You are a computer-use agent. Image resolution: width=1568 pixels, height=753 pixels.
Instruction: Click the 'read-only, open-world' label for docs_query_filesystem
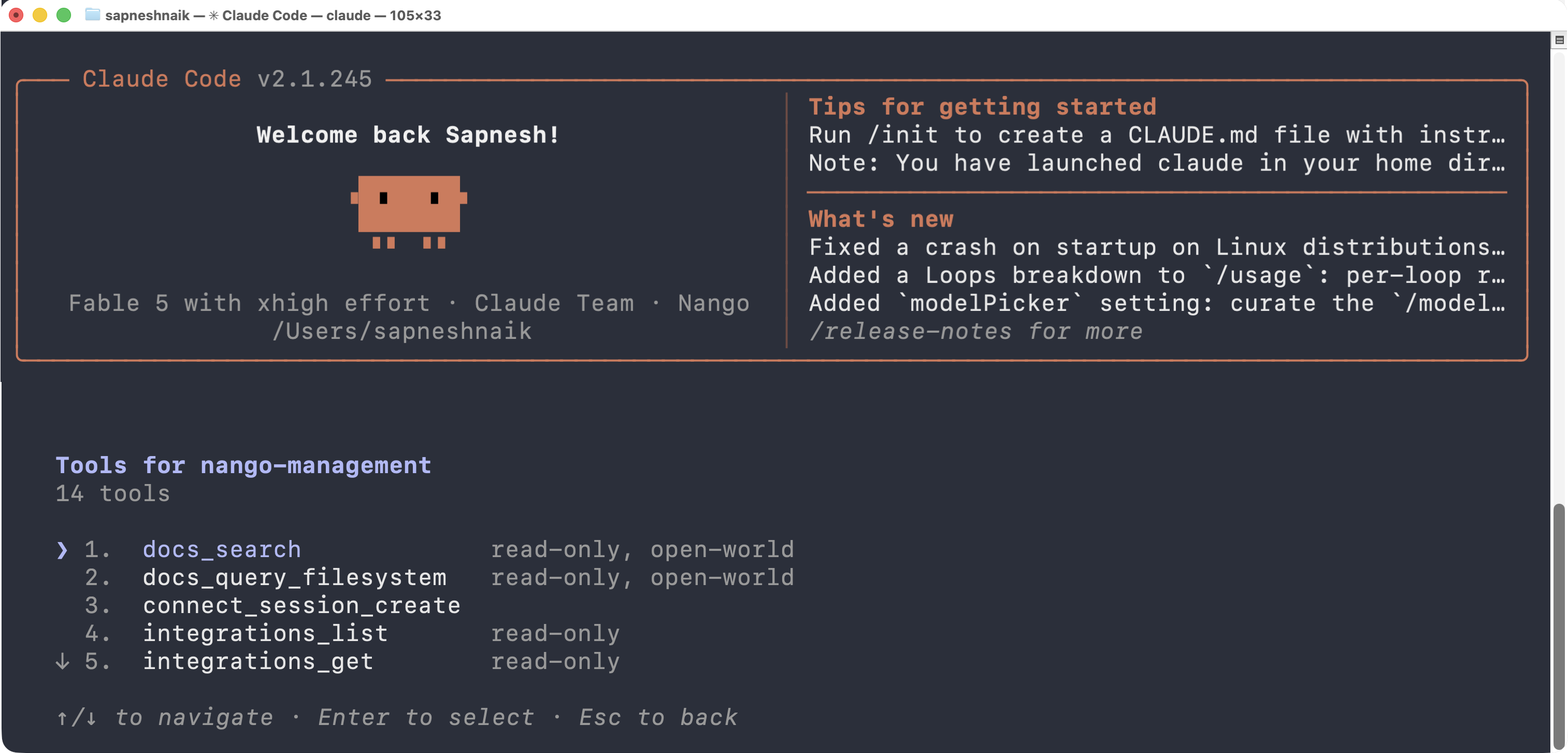pyautogui.click(x=642, y=578)
